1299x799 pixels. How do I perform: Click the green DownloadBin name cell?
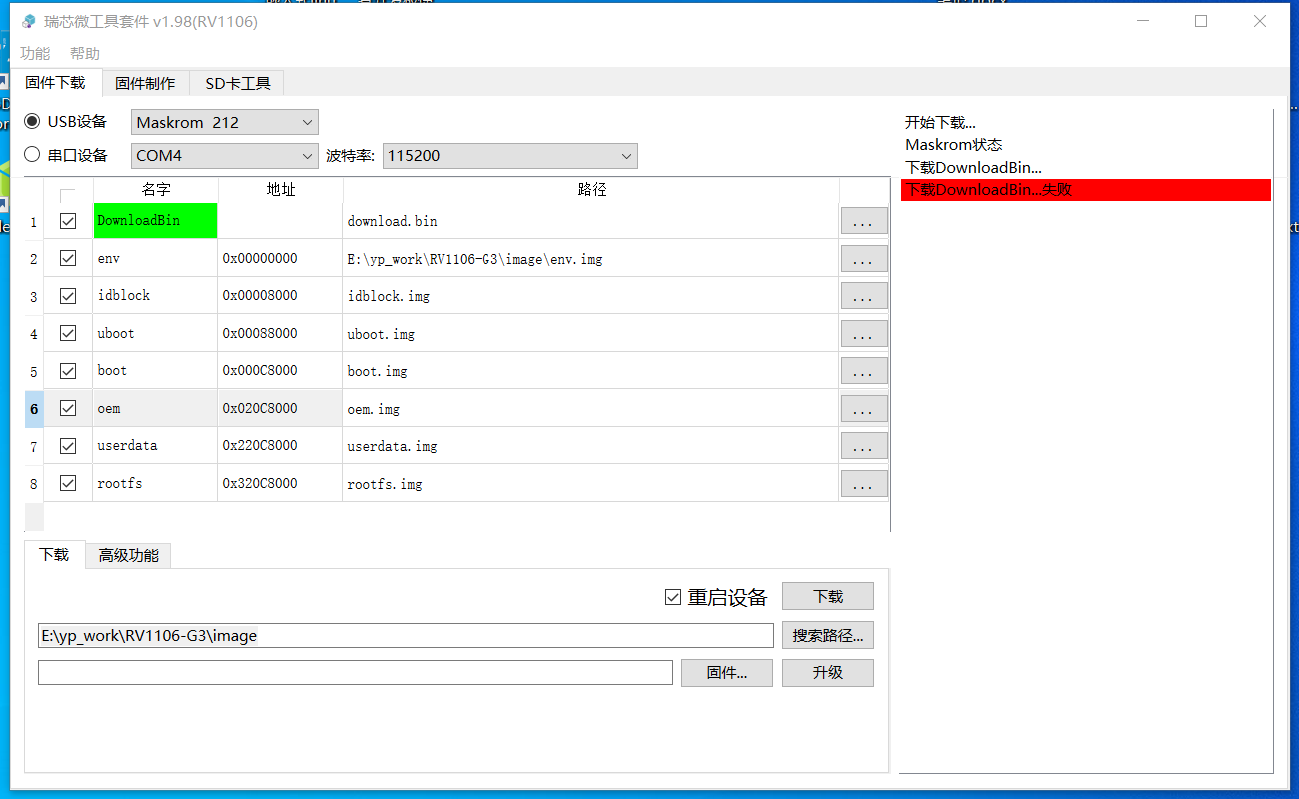coord(155,221)
